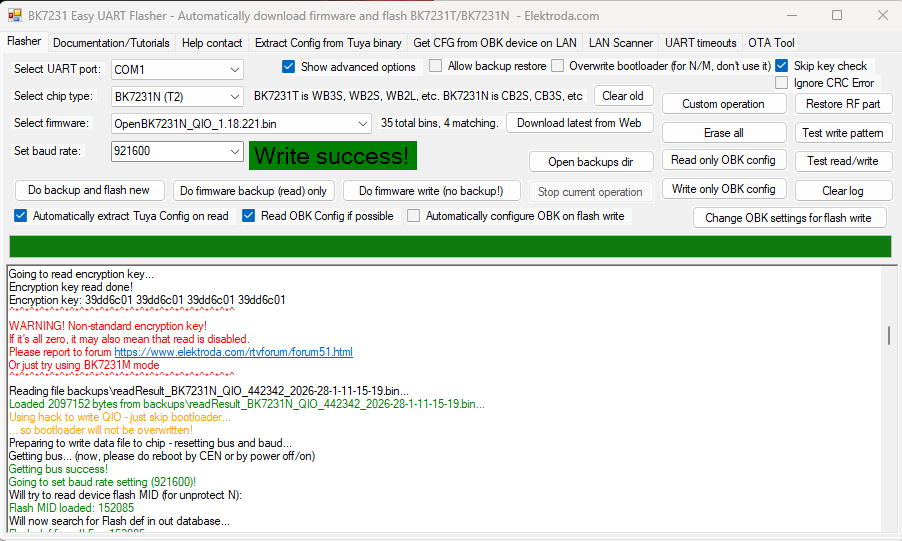Switch to Get CFG from OBK device on LAN tab
902x541 pixels.
pos(495,43)
